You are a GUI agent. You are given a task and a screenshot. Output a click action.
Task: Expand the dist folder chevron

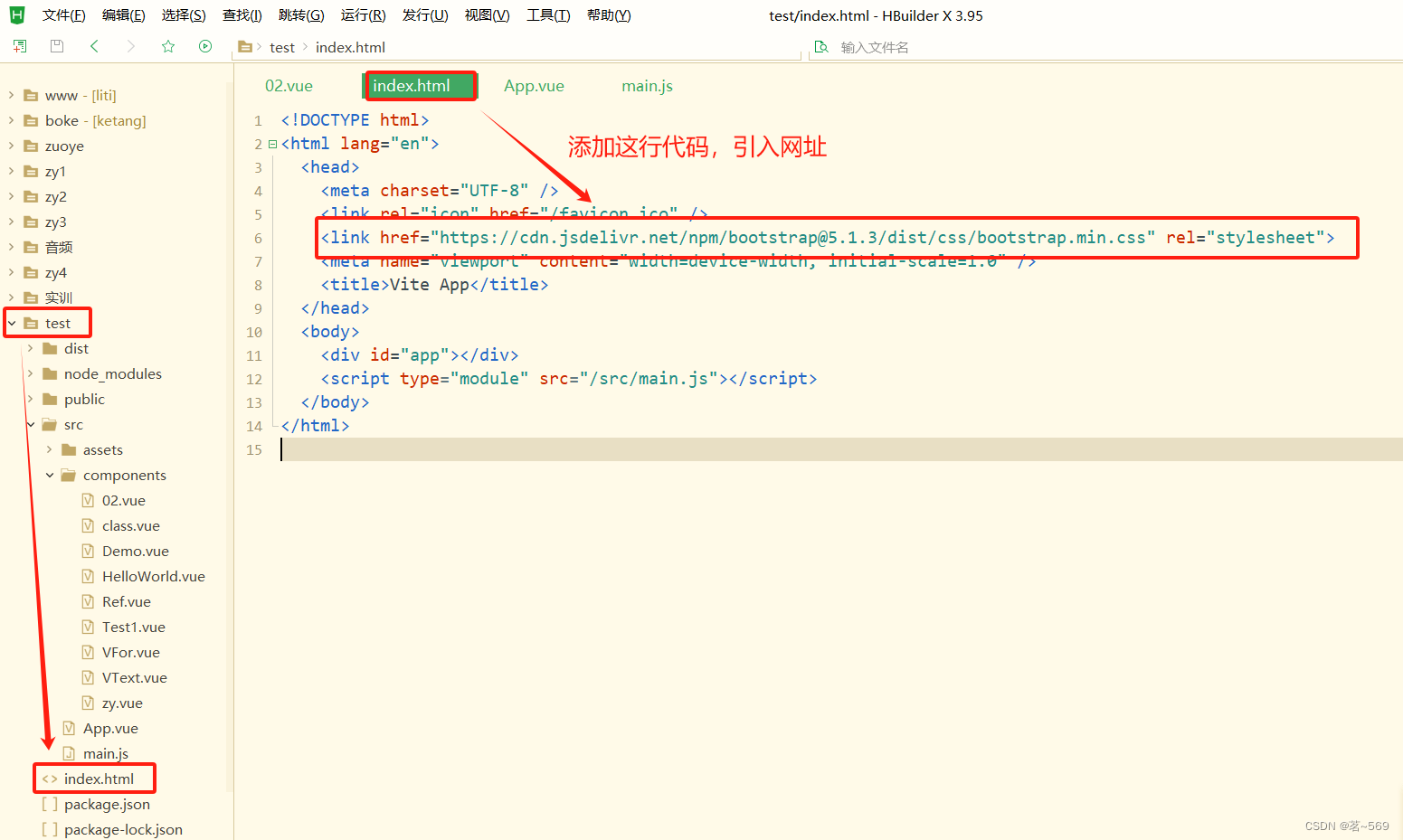coord(31,348)
